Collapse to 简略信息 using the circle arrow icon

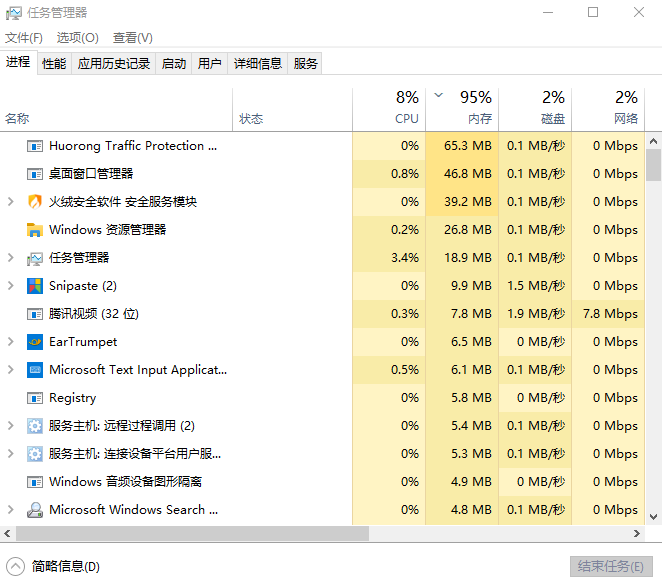pos(16,566)
